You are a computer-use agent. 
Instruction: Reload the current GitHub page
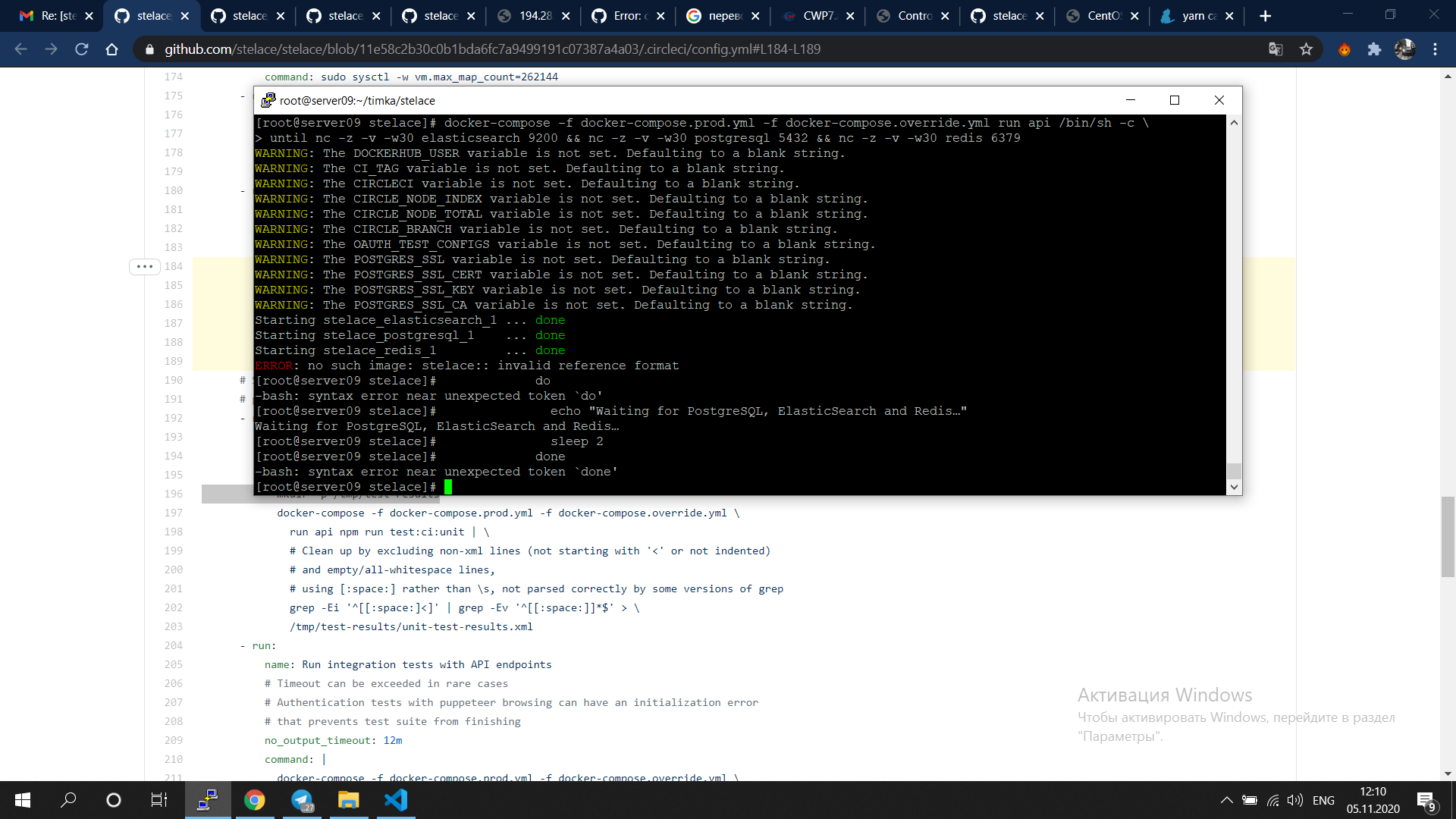[x=82, y=49]
